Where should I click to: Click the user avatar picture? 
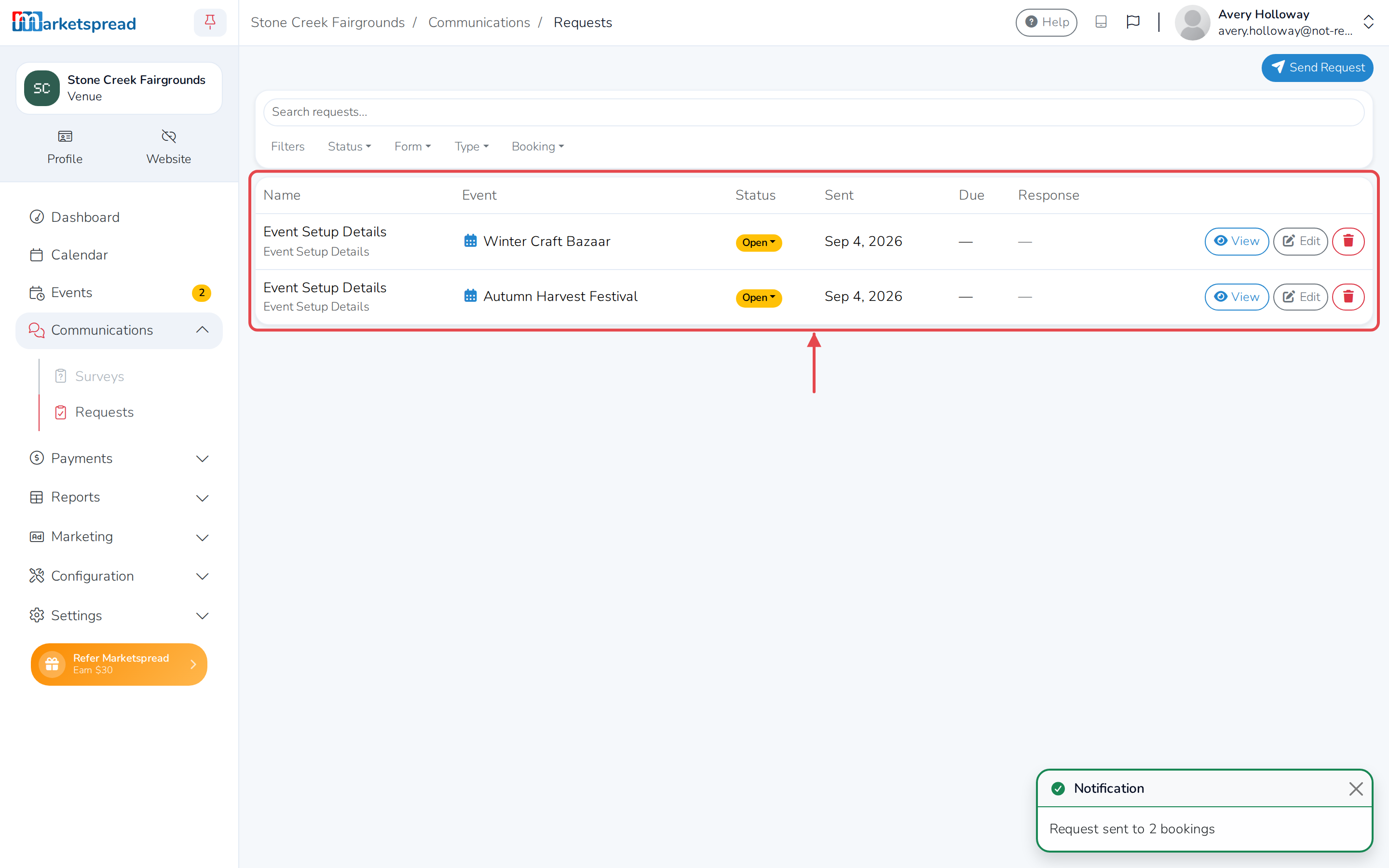point(1192,22)
